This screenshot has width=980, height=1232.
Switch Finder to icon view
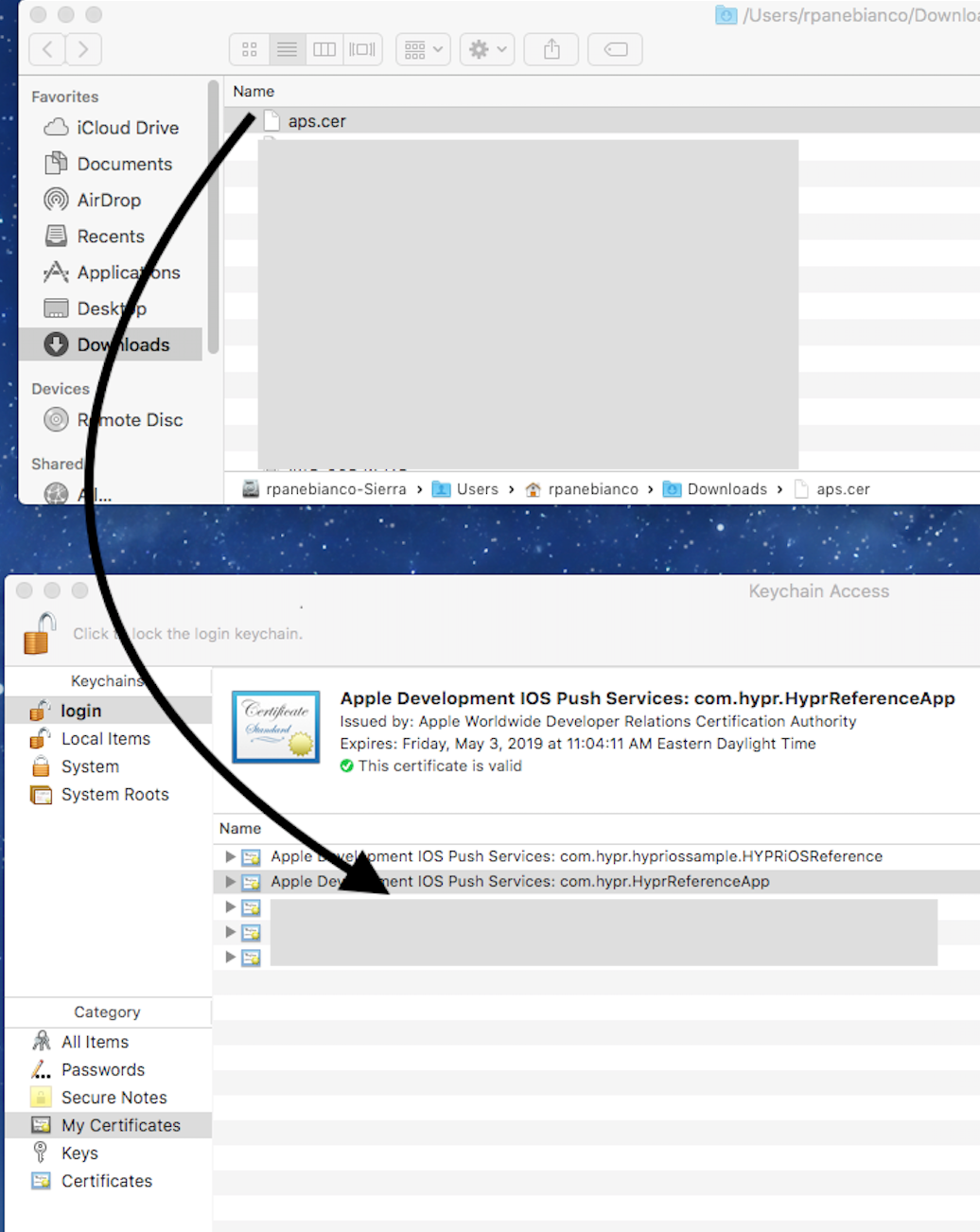pos(250,49)
